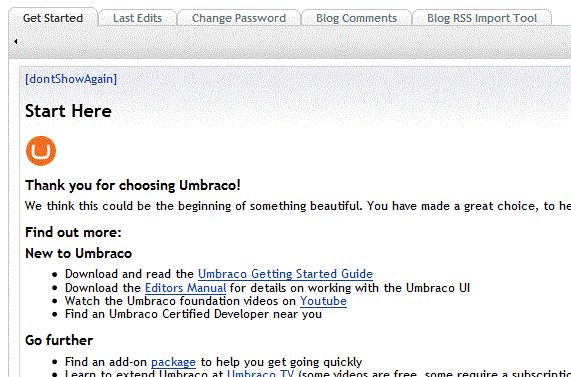Image resolution: width=571 pixels, height=377 pixels.
Task: Click the 'Find out more:' heading
Action: pyautogui.click(x=73, y=232)
